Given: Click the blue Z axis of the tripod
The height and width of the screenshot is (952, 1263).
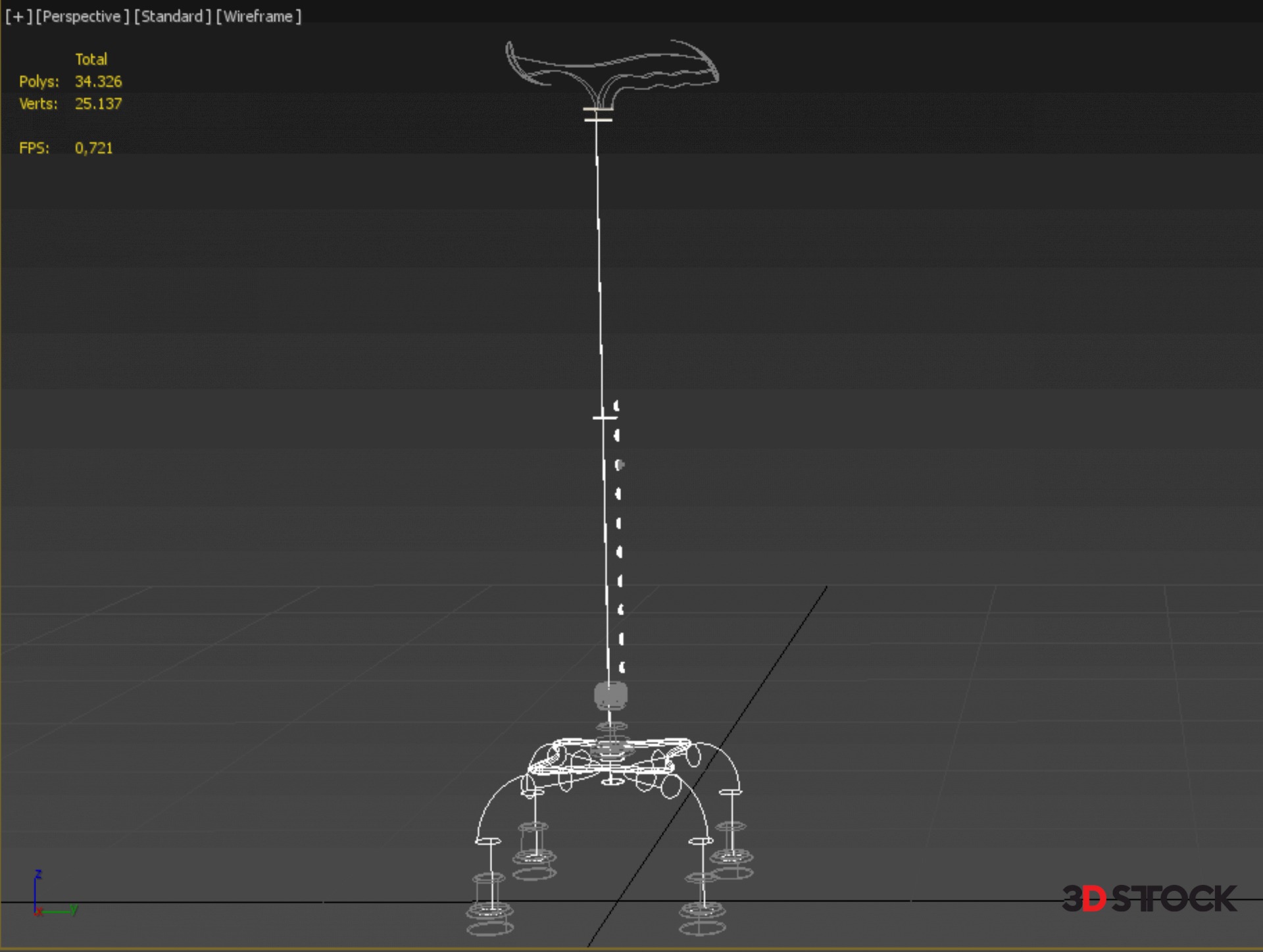Looking at the screenshot, I should point(36,891).
